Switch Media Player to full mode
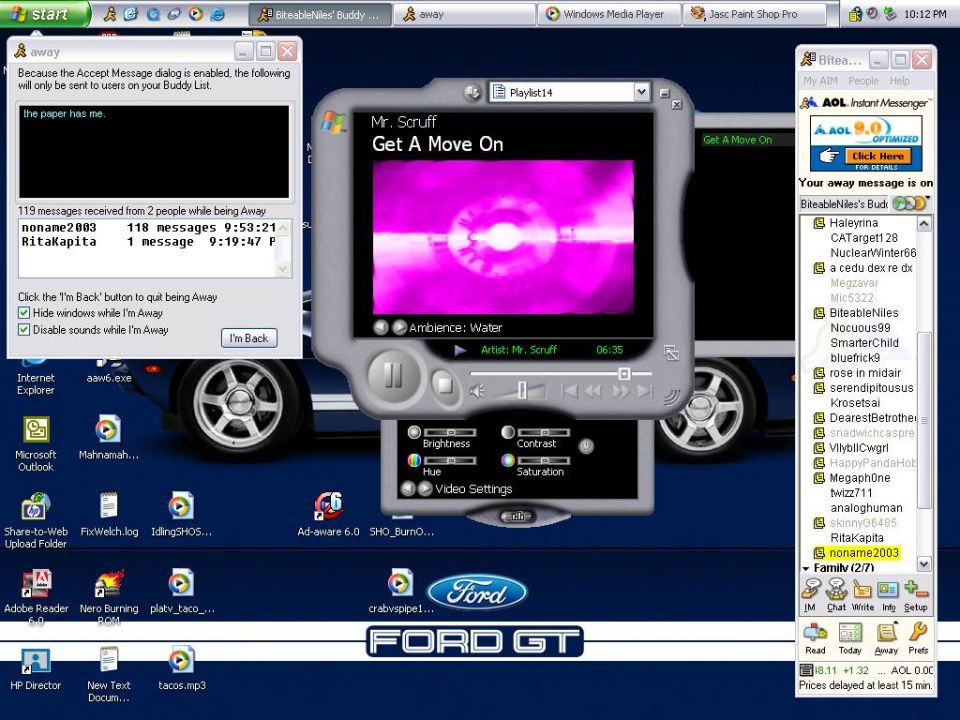The height and width of the screenshot is (720, 960). coord(671,353)
